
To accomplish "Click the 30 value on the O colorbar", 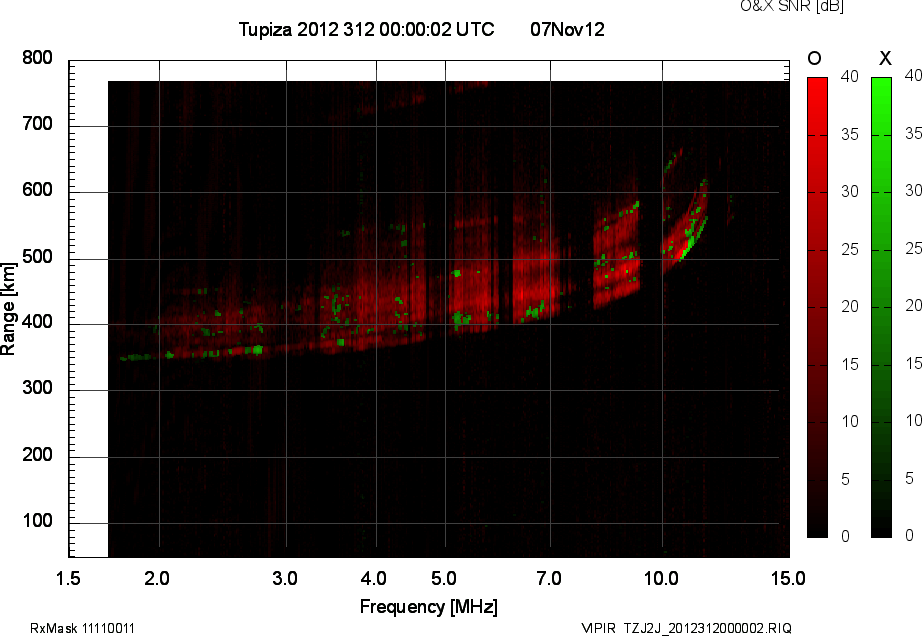I will pyautogui.click(x=850, y=191).
